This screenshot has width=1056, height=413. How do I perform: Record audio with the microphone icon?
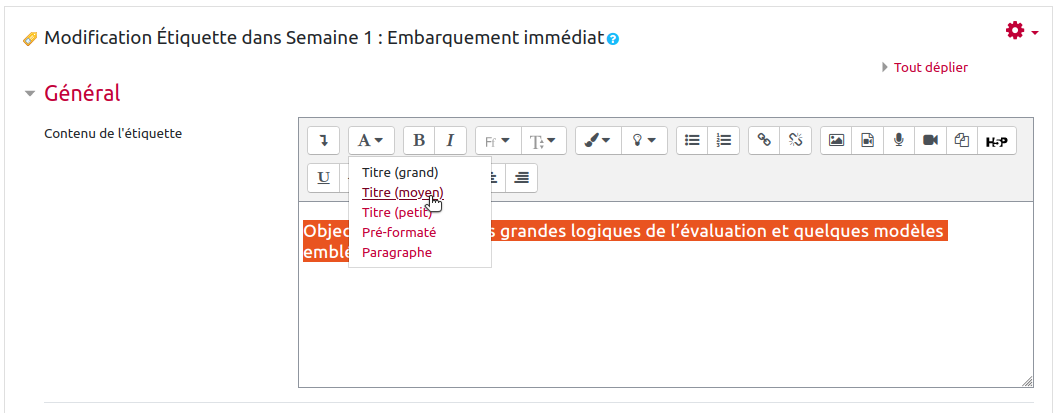tap(898, 141)
